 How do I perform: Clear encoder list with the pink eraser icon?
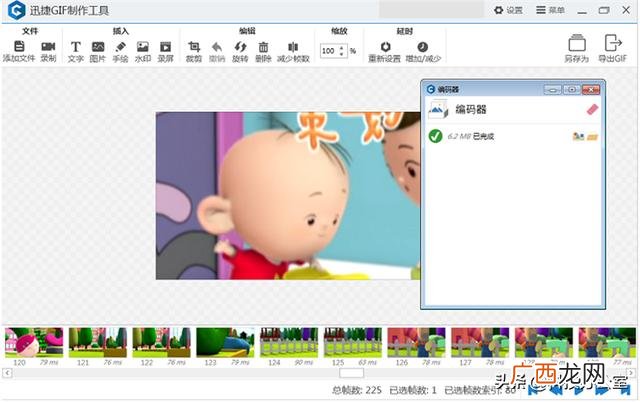pos(592,109)
